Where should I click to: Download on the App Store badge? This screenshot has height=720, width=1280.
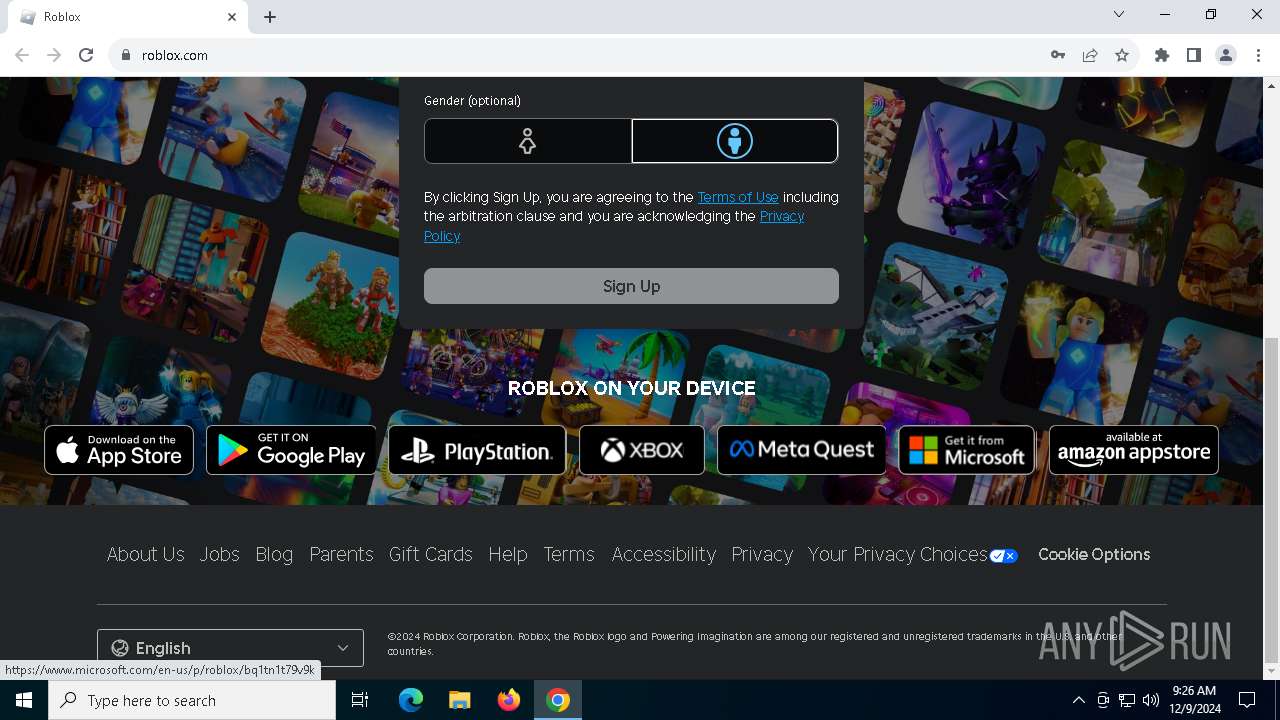click(119, 450)
